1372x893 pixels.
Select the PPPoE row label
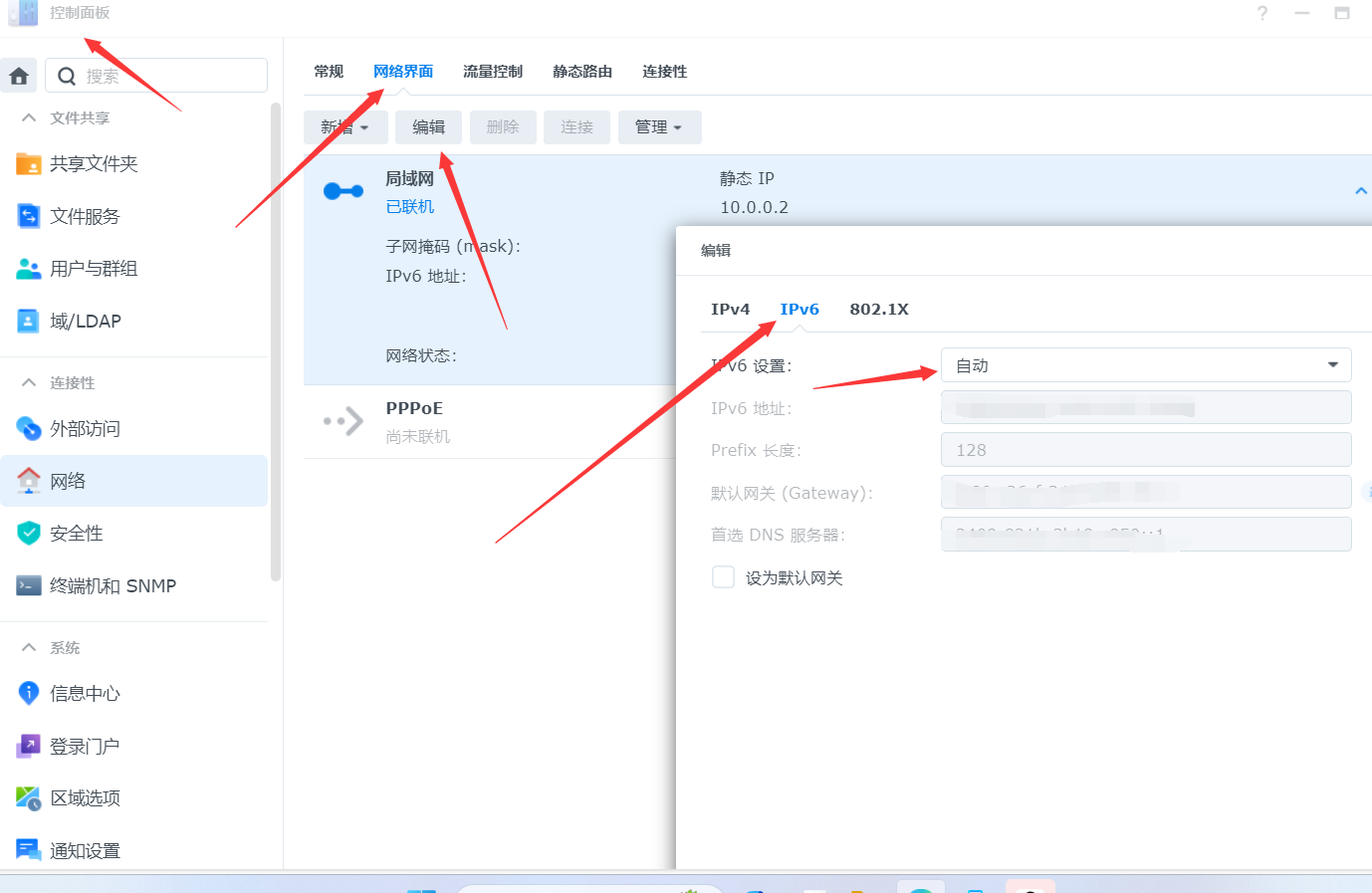[x=414, y=408]
